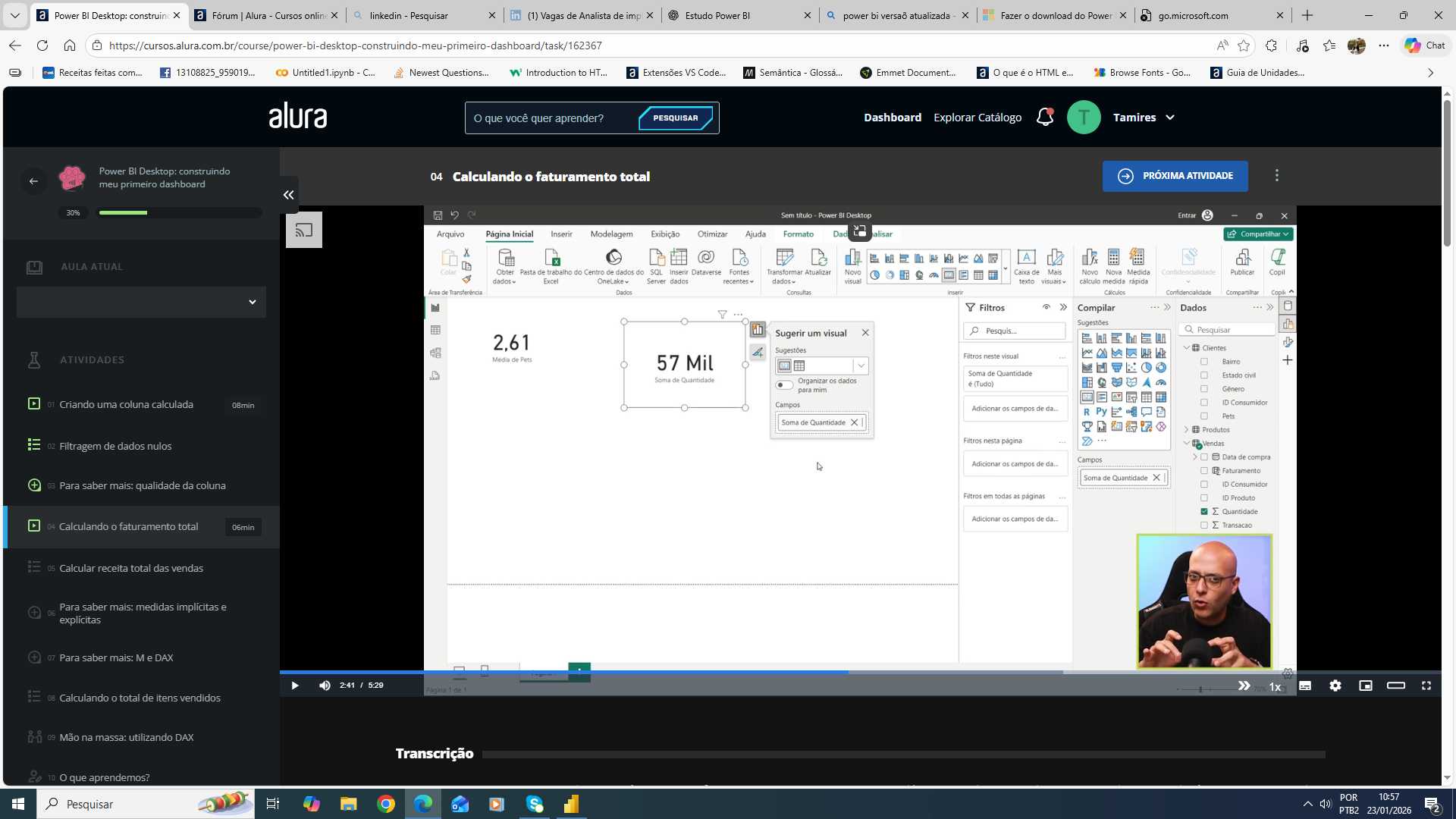The width and height of the screenshot is (1456, 819).
Task: Open Dashboard in the top navigation
Action: 893,118
